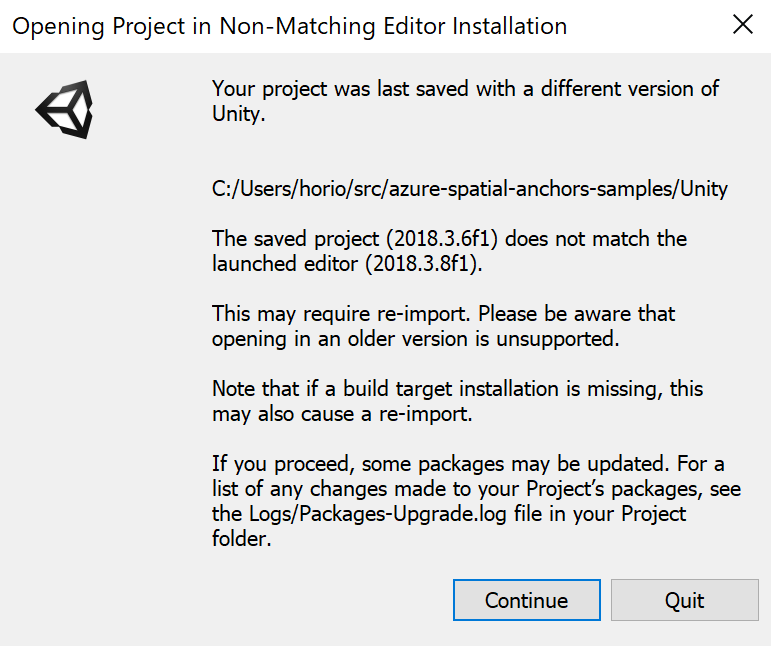Click the dialog title bar text
This screenshot has width=771, height=646.
point(289,26)
